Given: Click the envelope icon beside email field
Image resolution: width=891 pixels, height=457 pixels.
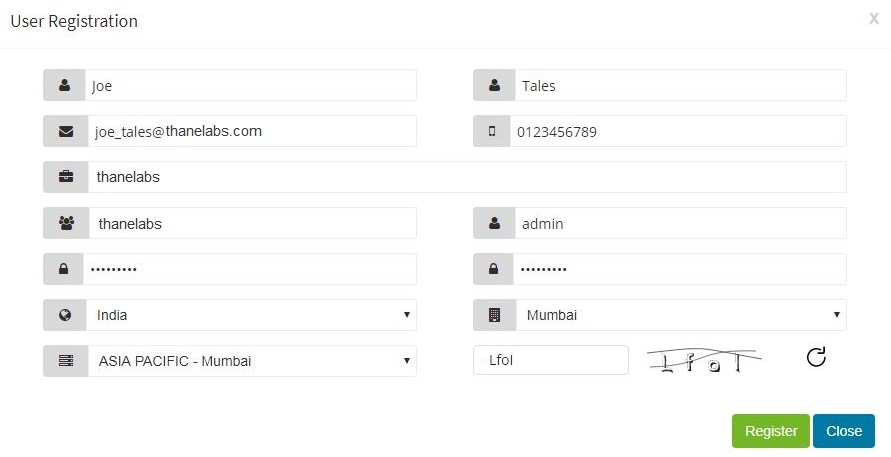Looking at the screenshot, I should 66,131.
